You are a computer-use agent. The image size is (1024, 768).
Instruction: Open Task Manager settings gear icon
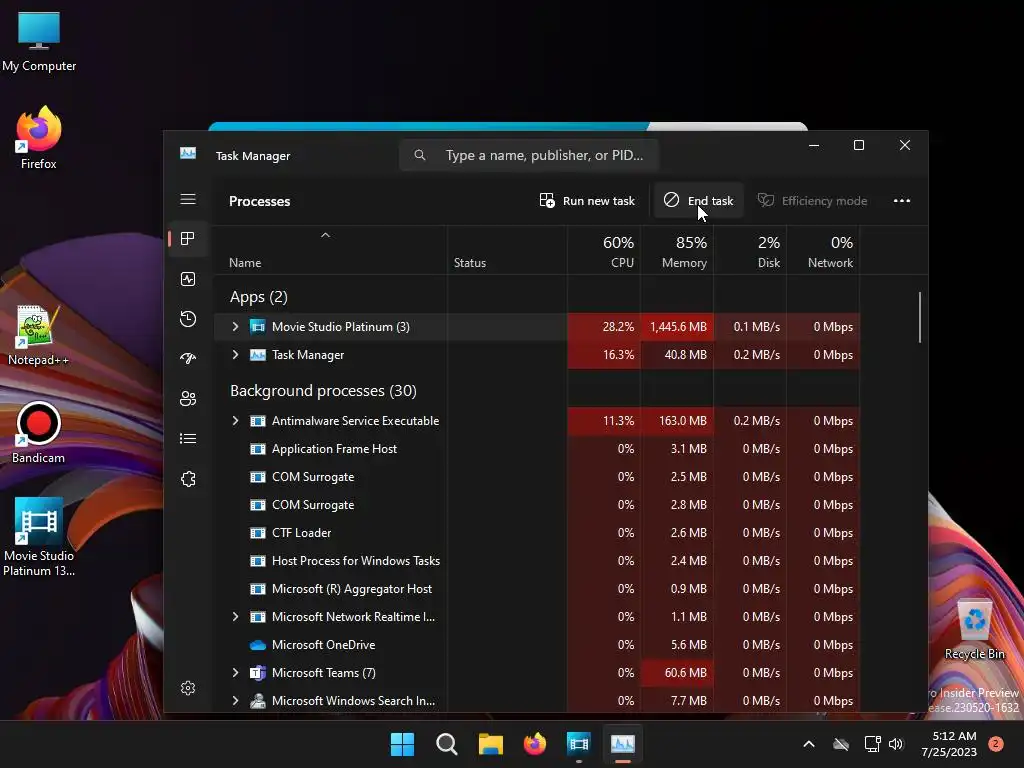[x=188, y=688]
